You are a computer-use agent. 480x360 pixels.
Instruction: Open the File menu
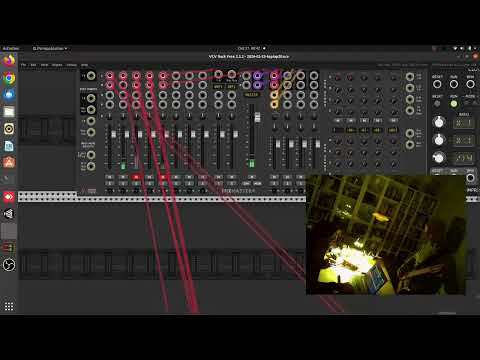pos(23,65)
